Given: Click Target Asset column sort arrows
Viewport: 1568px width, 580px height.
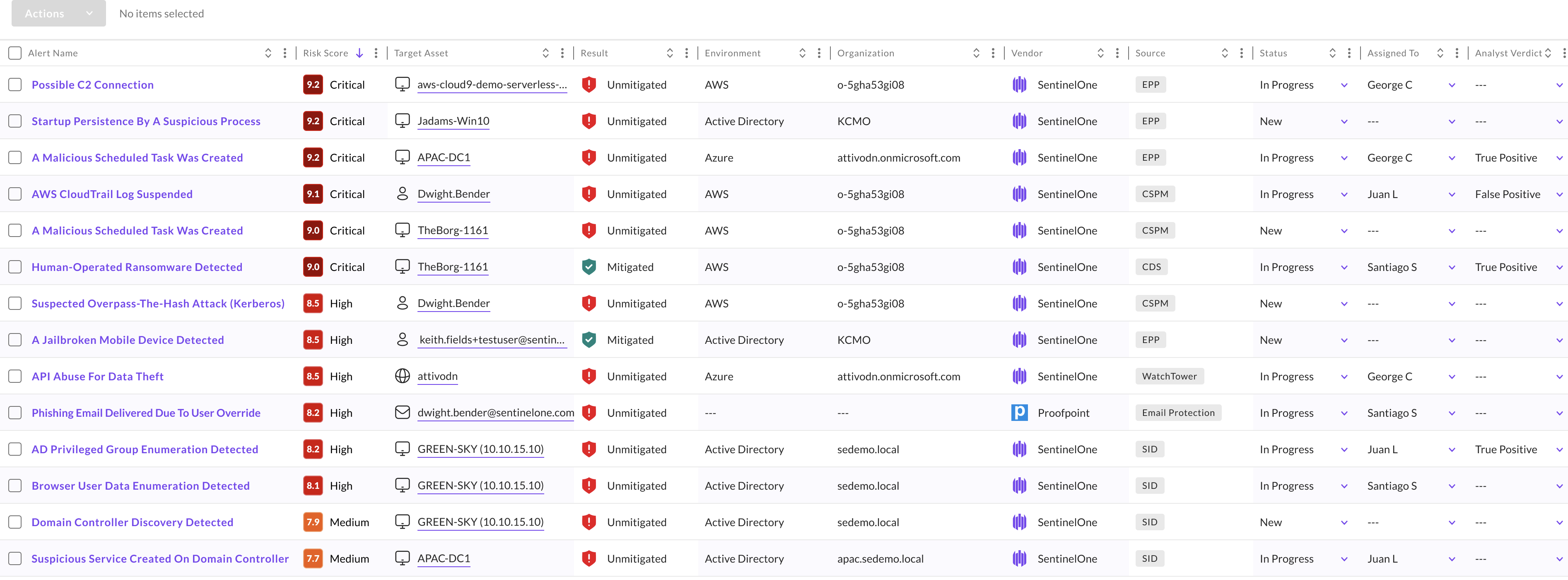Looking at the screenshot, I should (x=545, y=53).
